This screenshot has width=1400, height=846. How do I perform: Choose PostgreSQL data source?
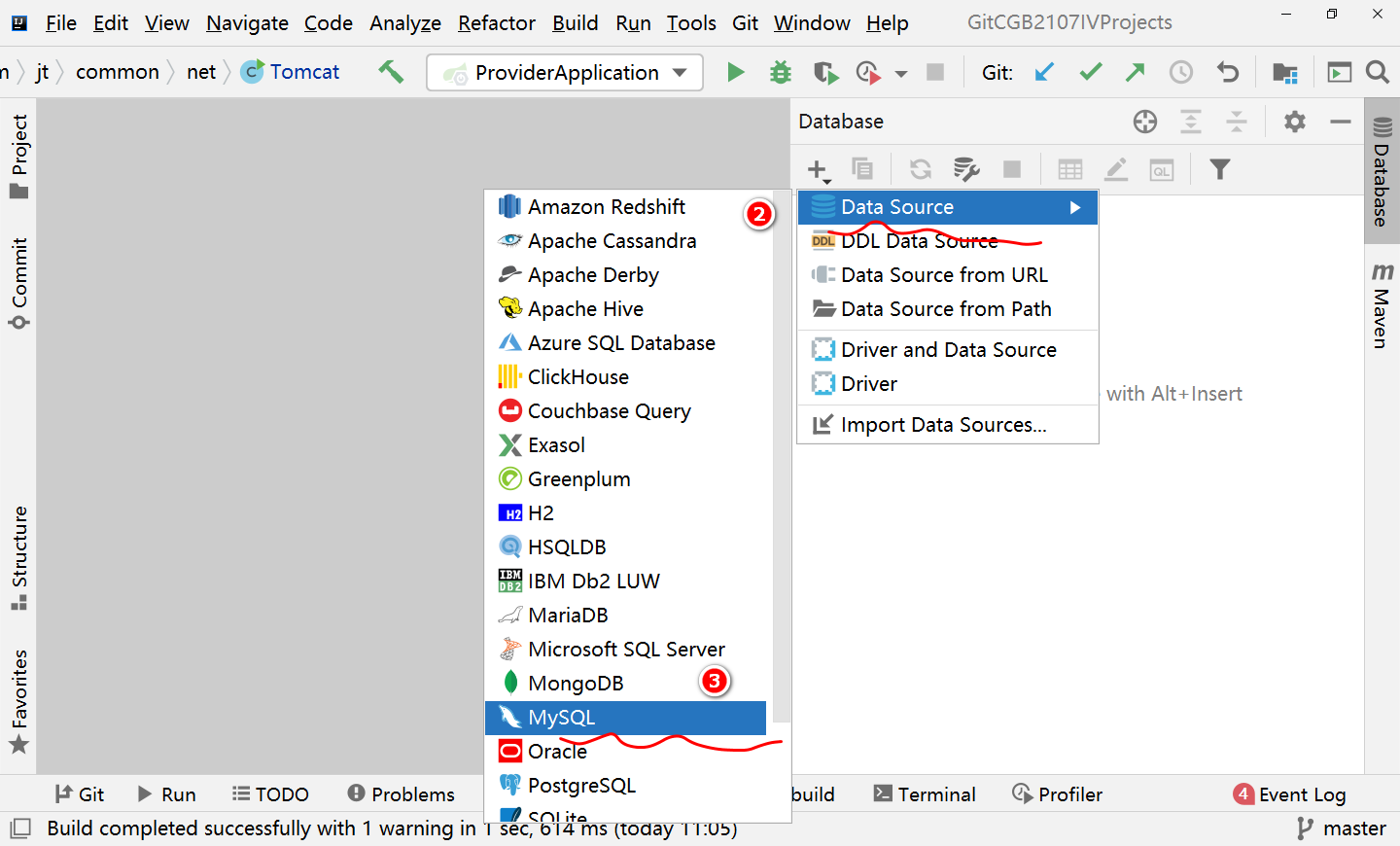pyautogui.click(x=625, y=786)
